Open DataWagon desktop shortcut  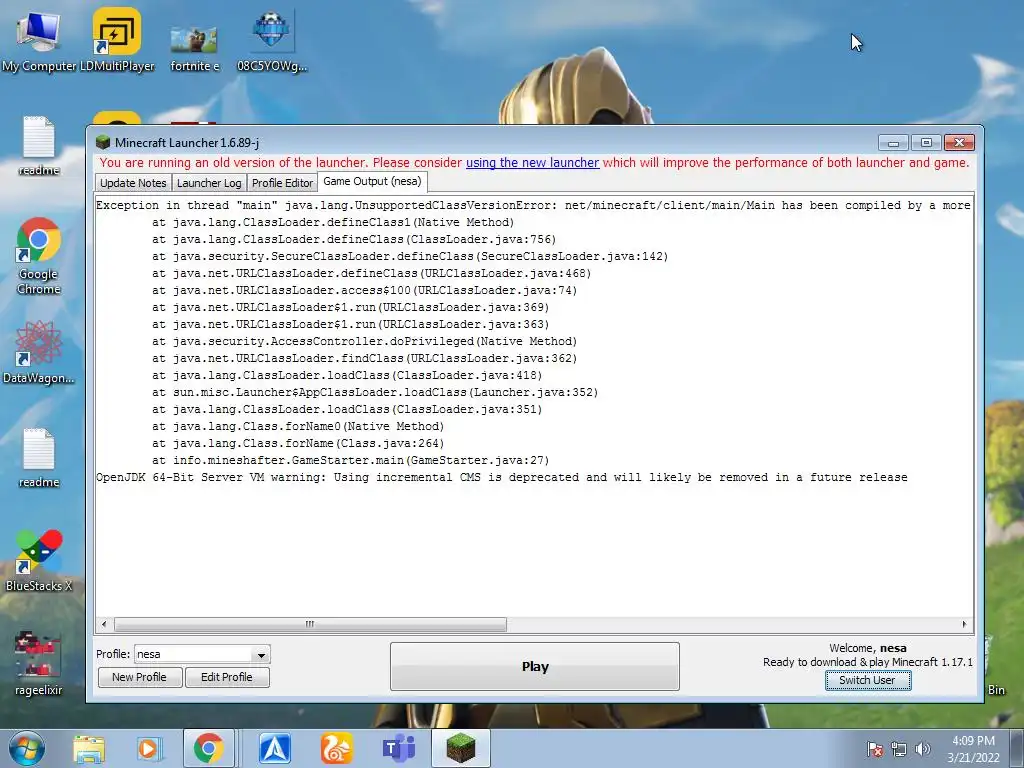point(39,353)
